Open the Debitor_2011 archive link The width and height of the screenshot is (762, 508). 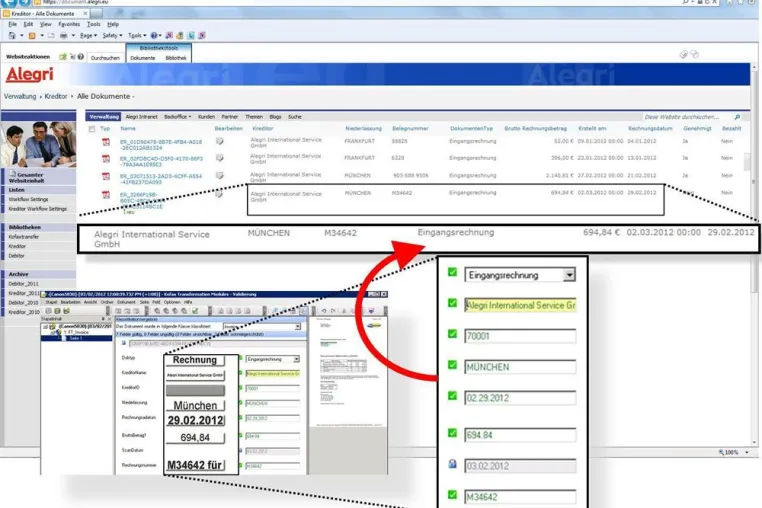point(23,284)
